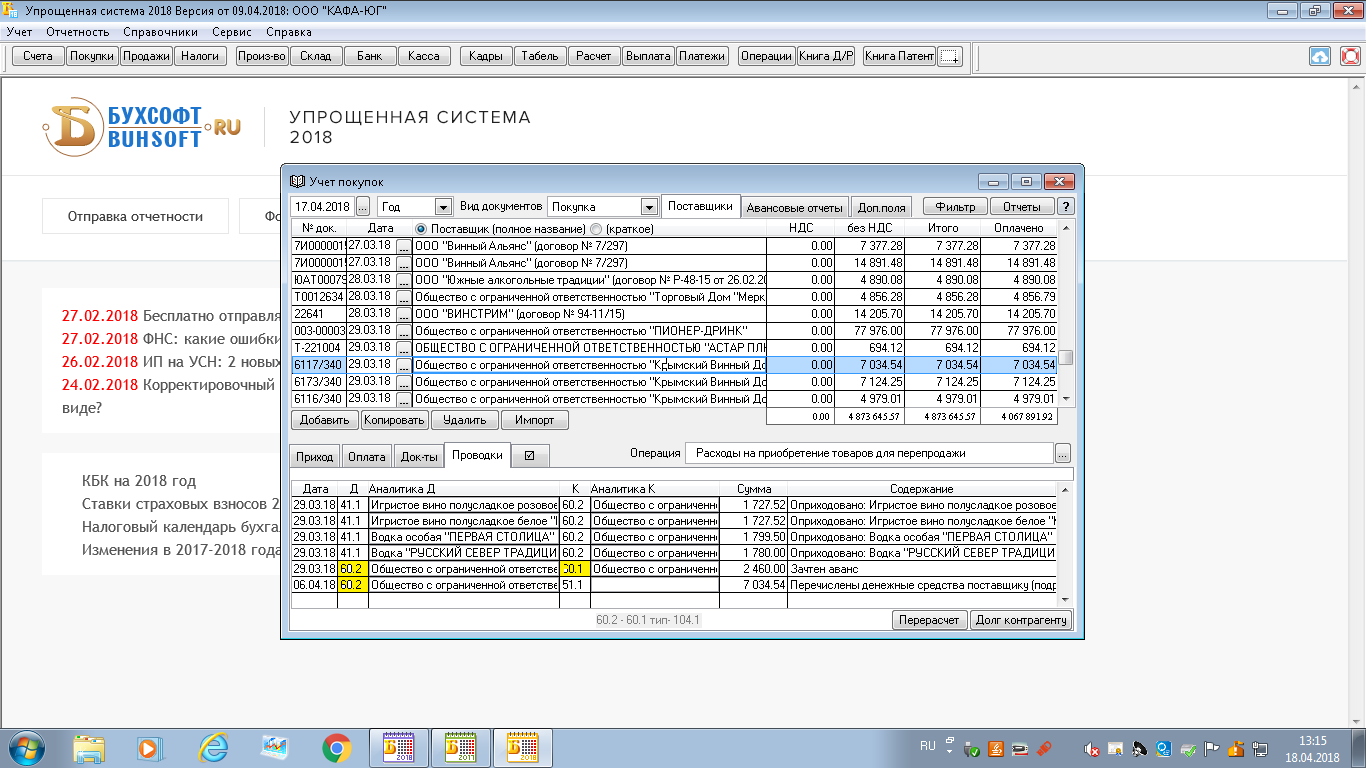Click the Добавить button

tap(324, 420)
